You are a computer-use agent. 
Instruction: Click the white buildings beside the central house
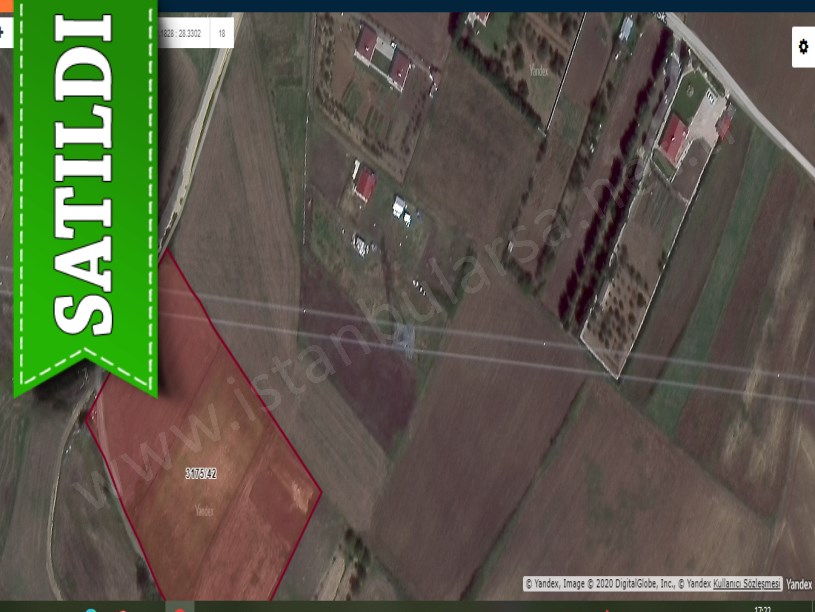coord(400,208)
